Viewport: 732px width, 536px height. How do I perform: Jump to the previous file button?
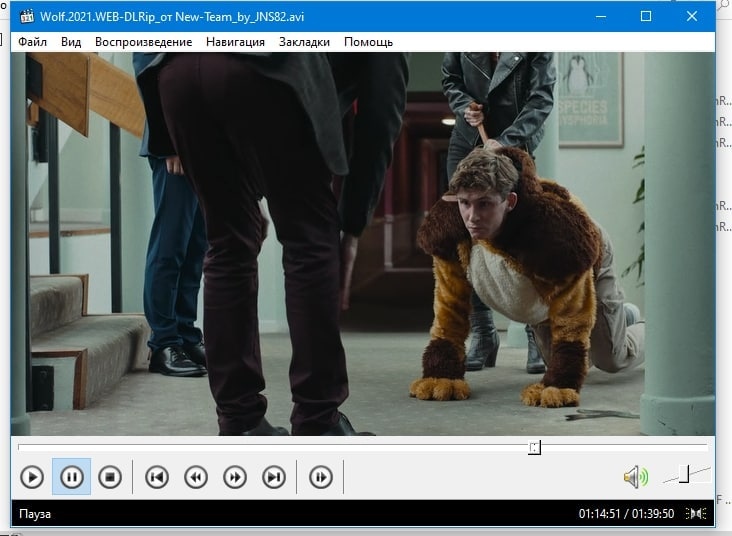point(157,477)
